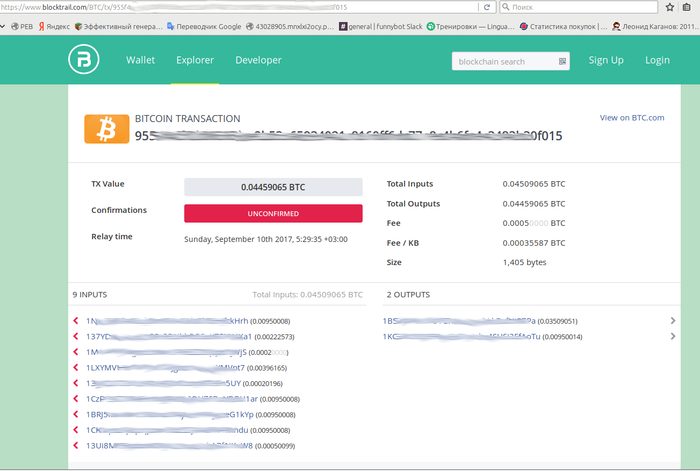Open input address starting 13UI8M
The height and width of the screenshot is (471, 700).
pos(169,445)
